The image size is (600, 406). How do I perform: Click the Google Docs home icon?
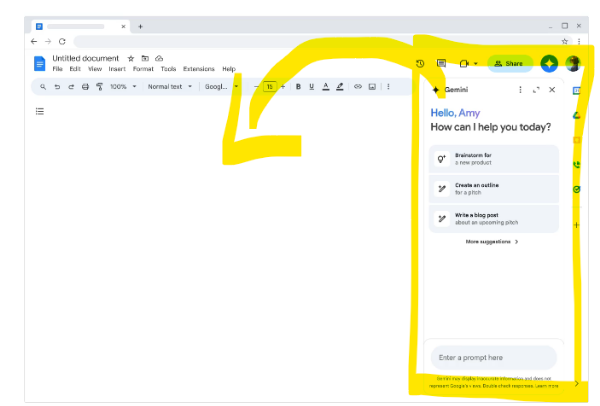[x=39, y=64]
